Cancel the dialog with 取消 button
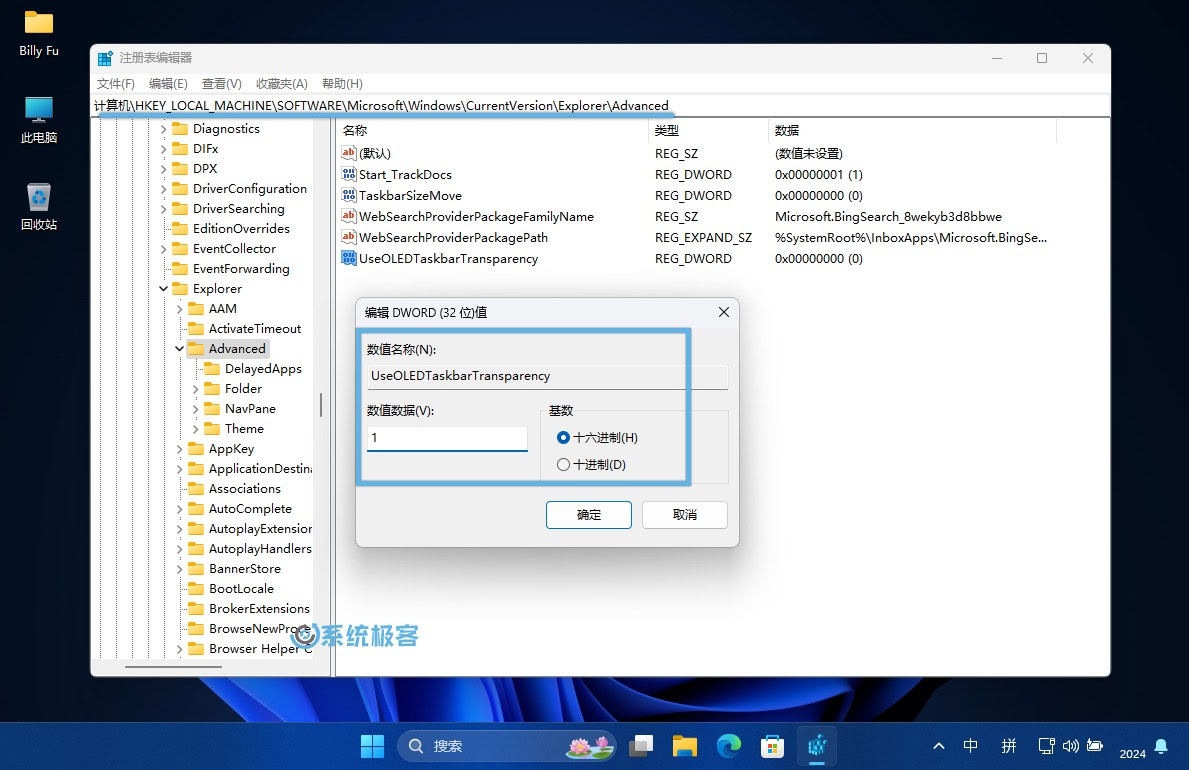 685,515
